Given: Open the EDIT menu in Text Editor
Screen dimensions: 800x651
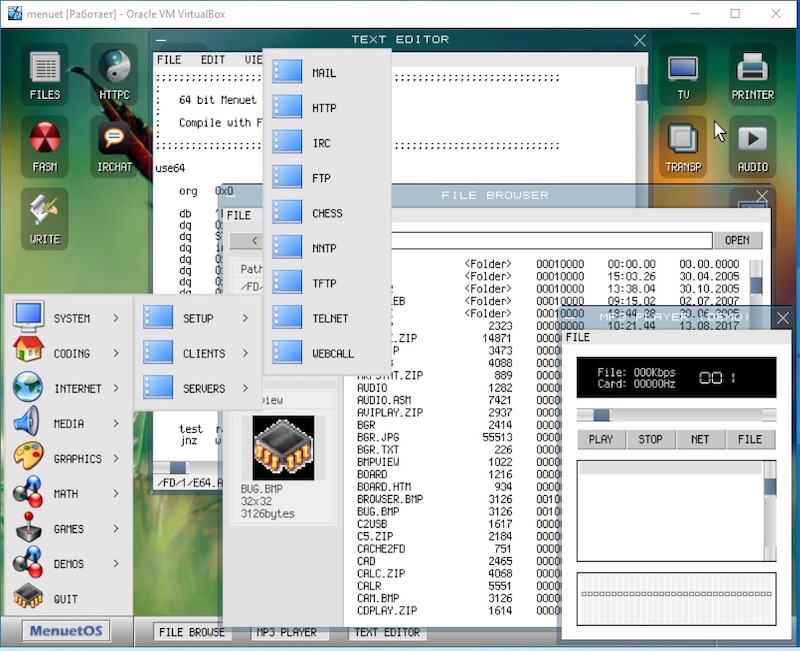Looking at the screenshot, I should [x=213, y=60].
